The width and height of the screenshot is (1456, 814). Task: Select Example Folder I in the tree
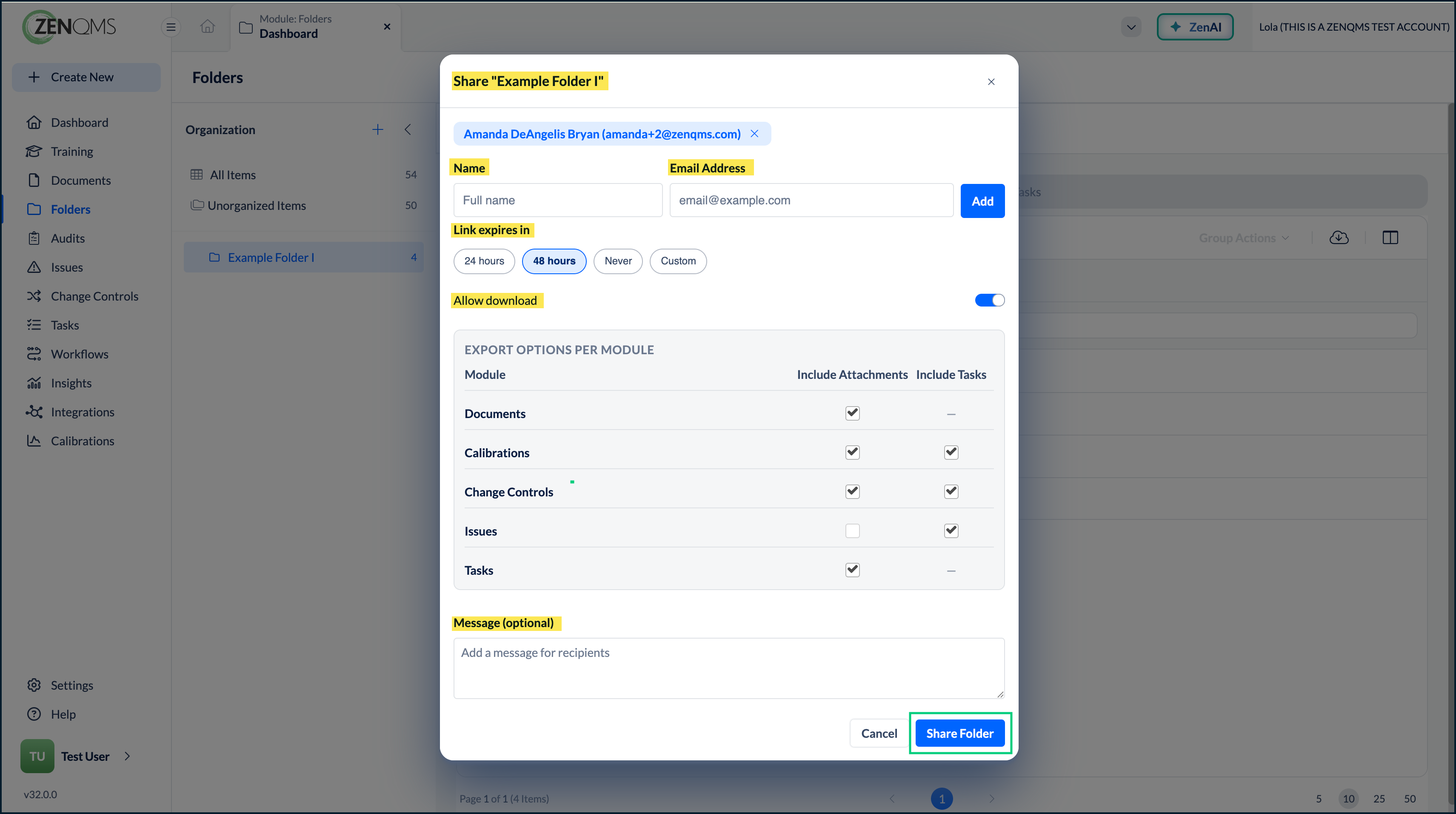click(x=303, y=258)
